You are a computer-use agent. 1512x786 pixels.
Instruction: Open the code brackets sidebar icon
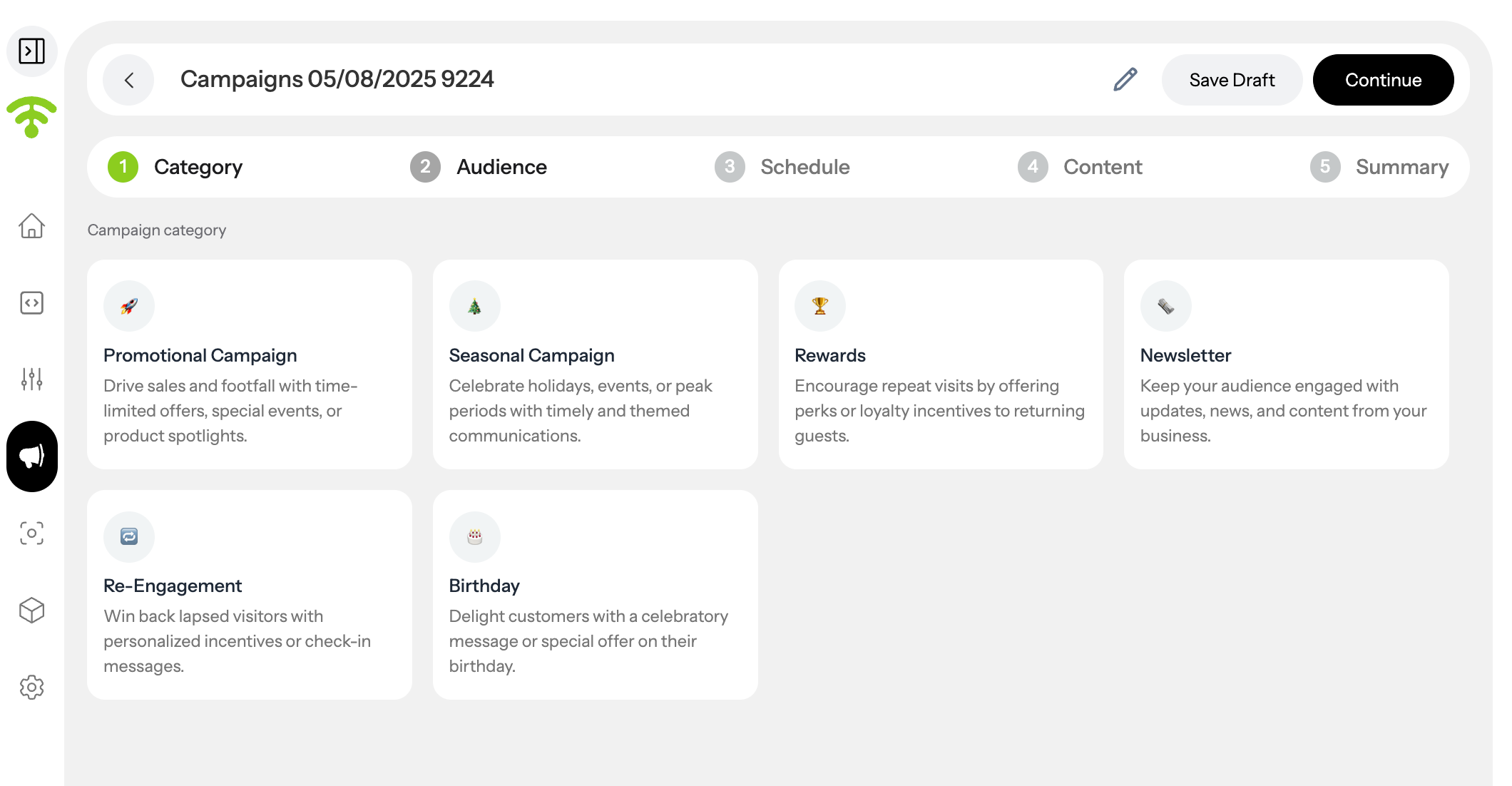tap(31, 303)
